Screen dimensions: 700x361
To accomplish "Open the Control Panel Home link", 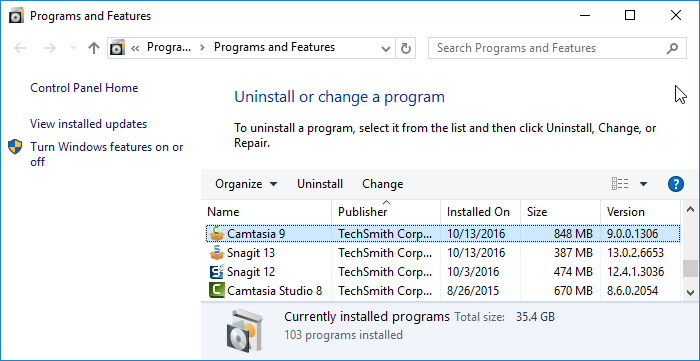I will coord(84,88).
